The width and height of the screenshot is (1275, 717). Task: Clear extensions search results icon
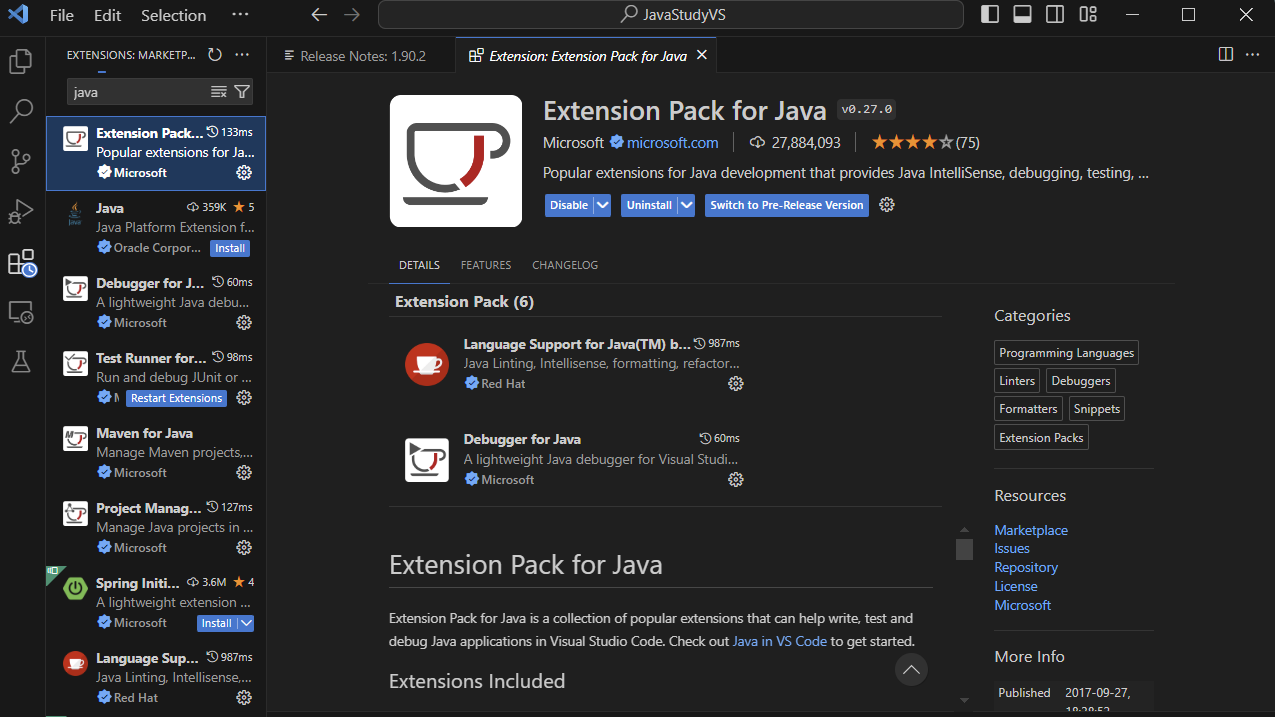[219, 92]
